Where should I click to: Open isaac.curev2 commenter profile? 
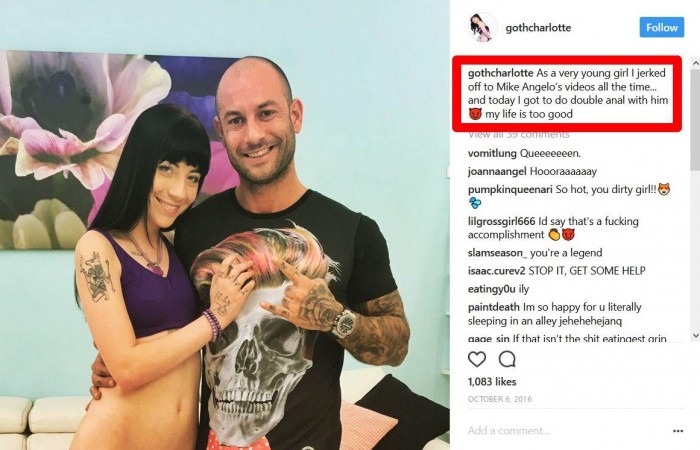496,271
